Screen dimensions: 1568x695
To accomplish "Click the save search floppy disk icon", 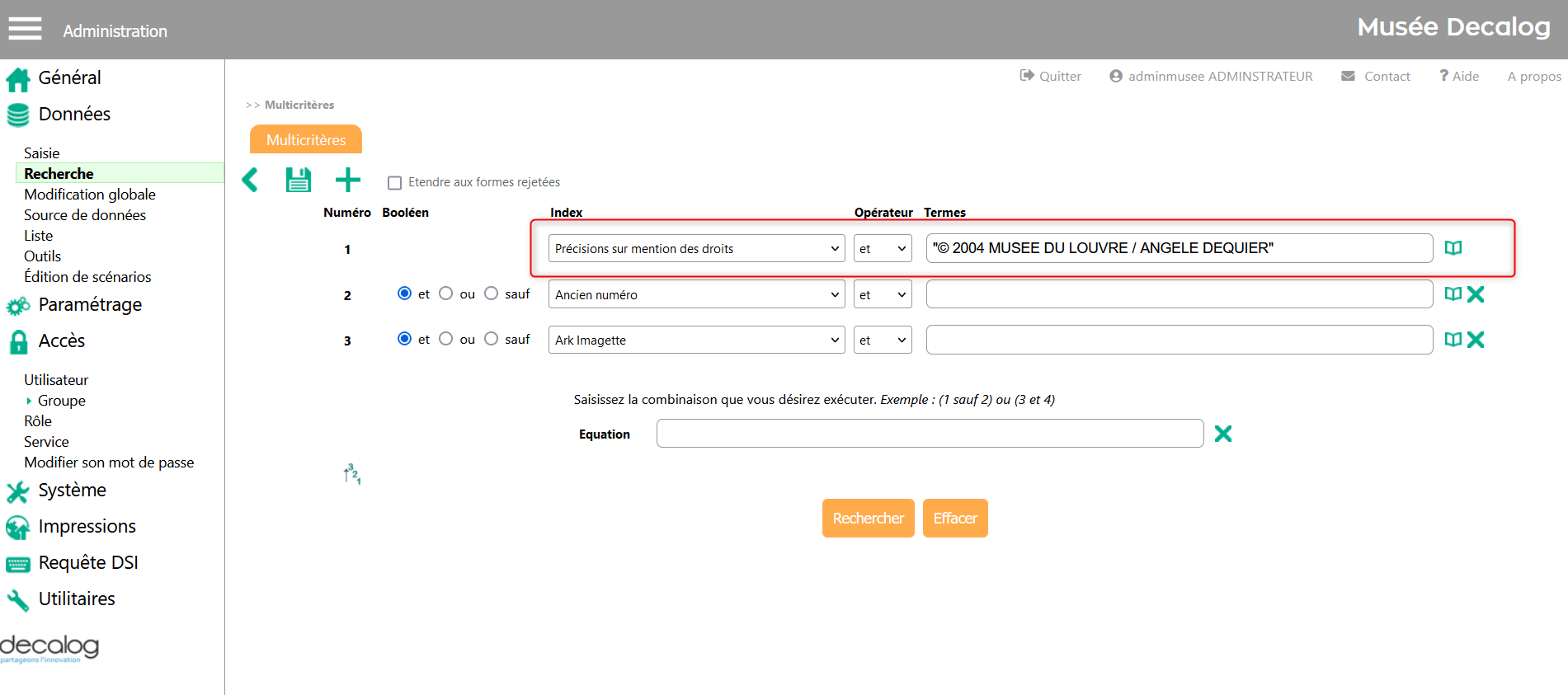I will click(298, 180).
